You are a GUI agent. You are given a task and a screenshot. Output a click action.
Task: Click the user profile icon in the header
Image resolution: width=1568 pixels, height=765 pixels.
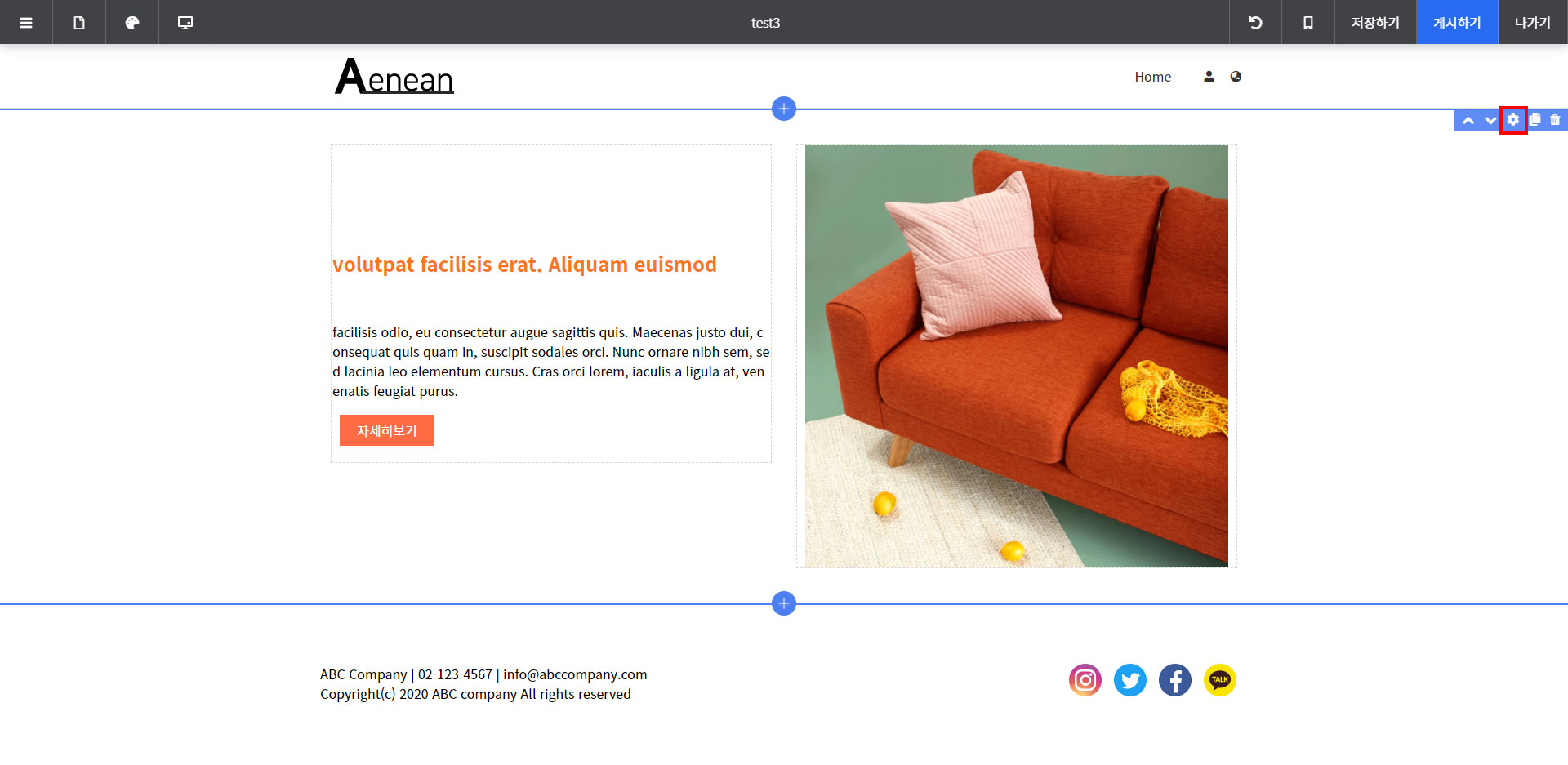pyautogui.click(x=1209, y=77)
